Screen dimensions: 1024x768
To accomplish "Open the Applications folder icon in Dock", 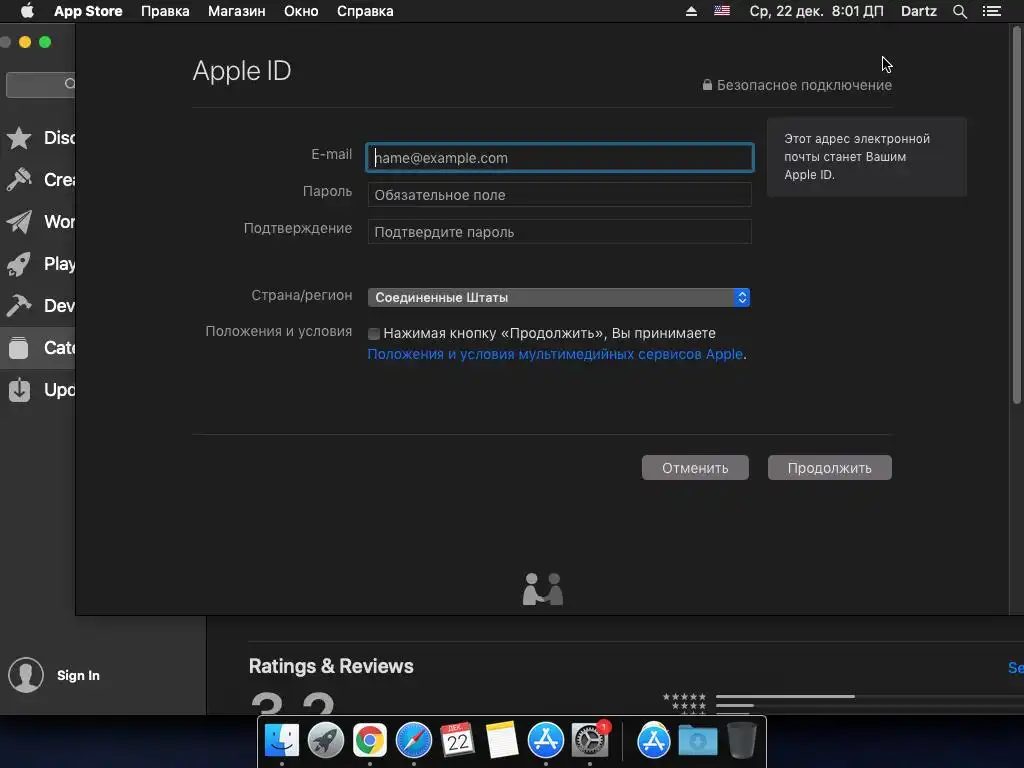I will tap(654, 741).
